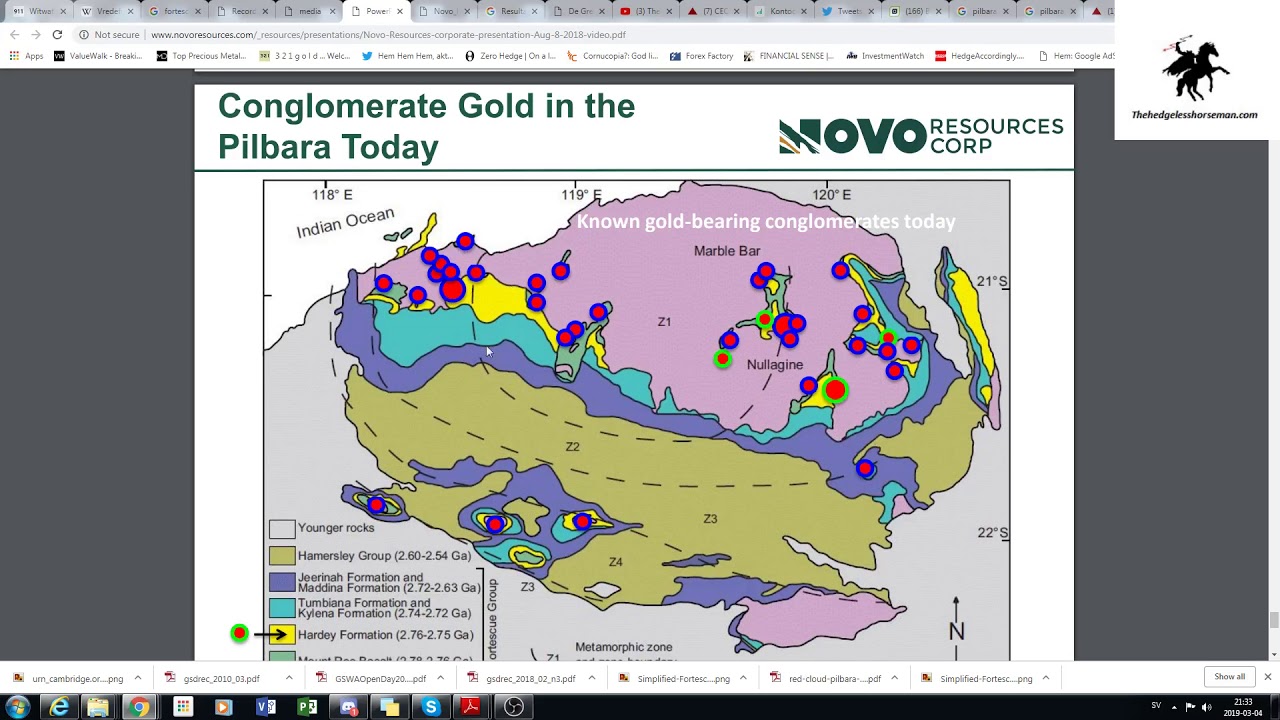Open the FINANCIAL SENSE bookmark
The height and width of the screenshot is (720, 1280).
[x=788, y=56]
